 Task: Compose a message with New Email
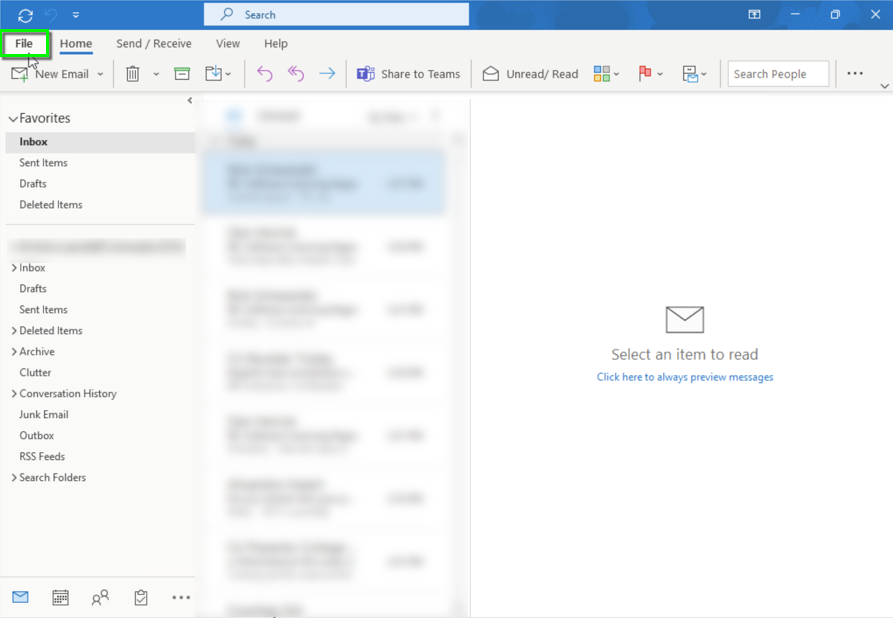(x=50, y=74)
